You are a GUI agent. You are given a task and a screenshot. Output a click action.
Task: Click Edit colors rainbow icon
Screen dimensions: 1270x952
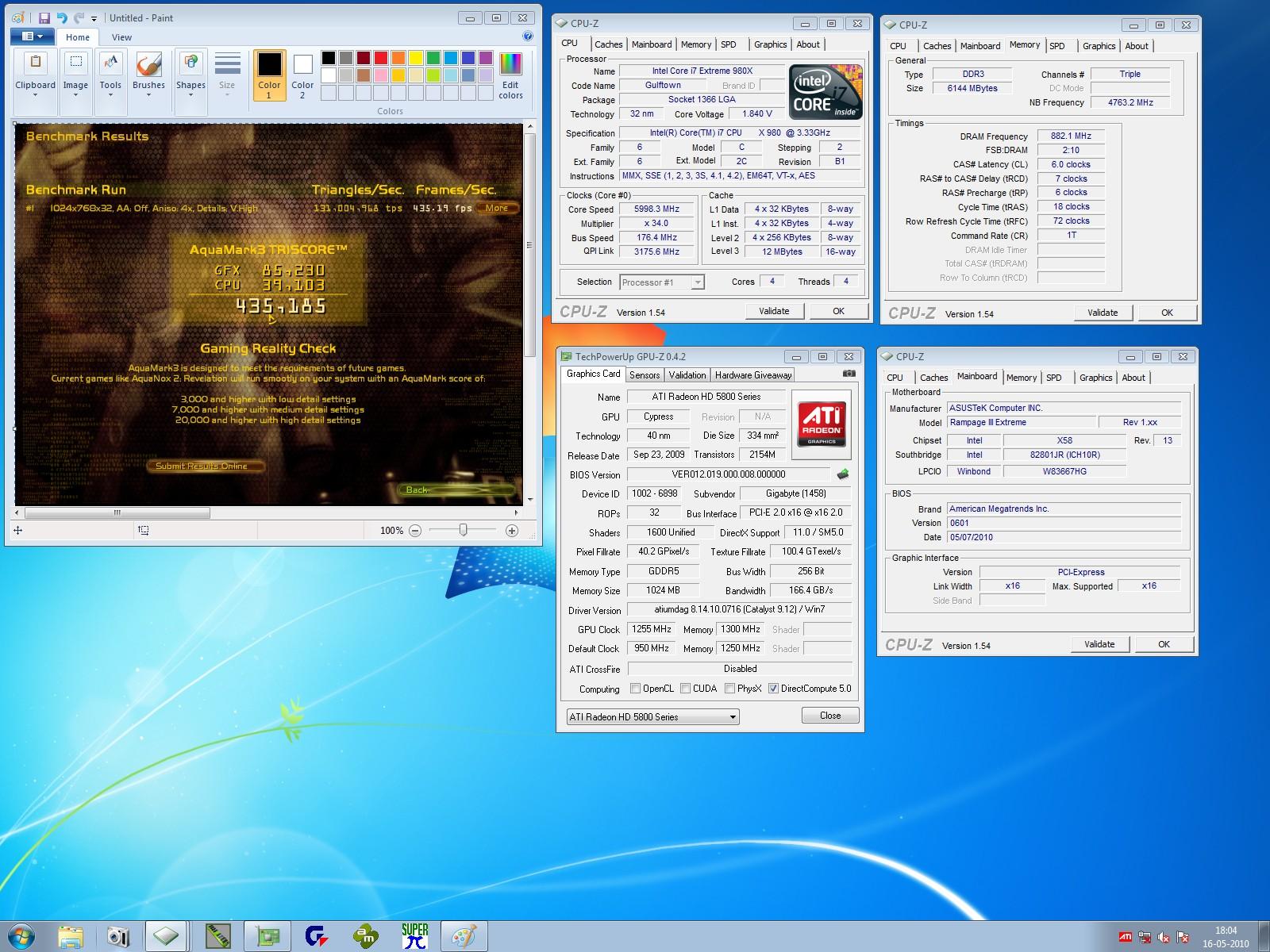[x=510, y=75]
